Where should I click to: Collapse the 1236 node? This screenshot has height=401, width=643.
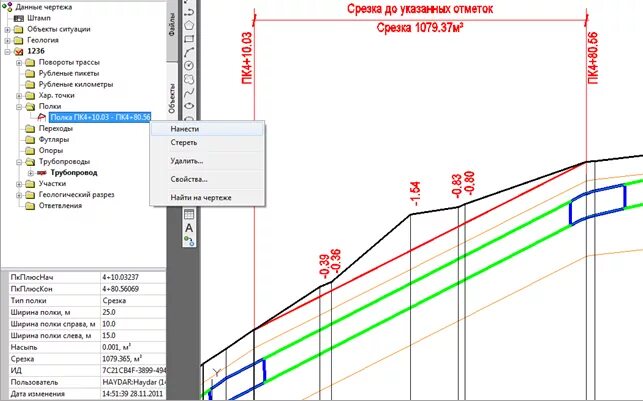click(7, 52)
